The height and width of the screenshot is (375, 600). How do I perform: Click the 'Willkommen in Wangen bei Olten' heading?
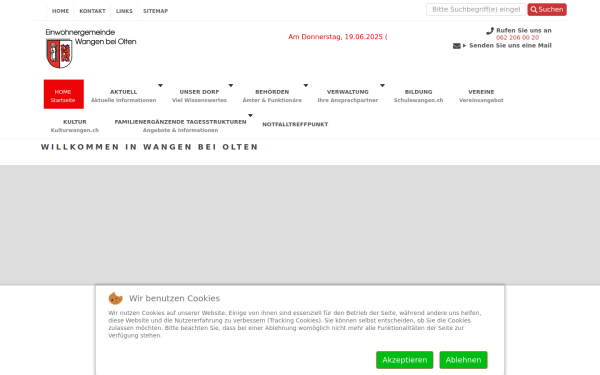(x=150, y=147)
